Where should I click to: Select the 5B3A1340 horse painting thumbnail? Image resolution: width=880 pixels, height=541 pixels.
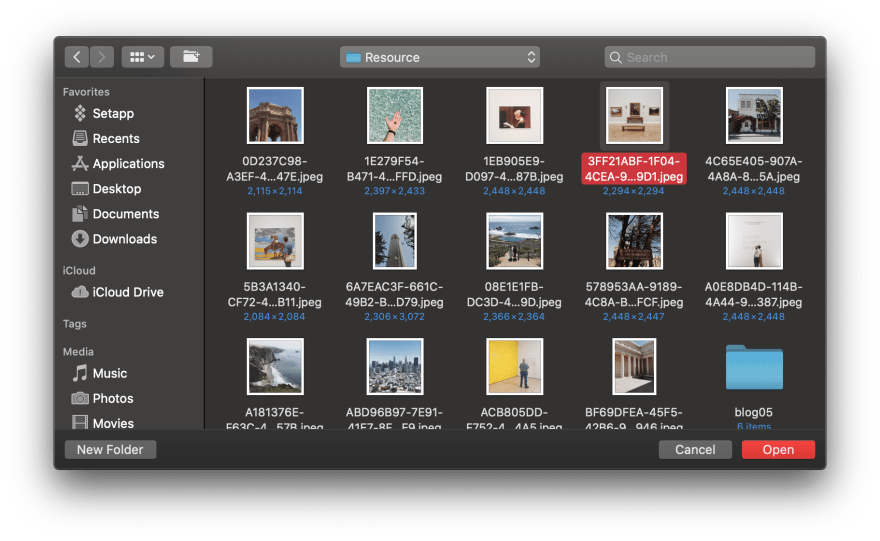click(275, 241)
